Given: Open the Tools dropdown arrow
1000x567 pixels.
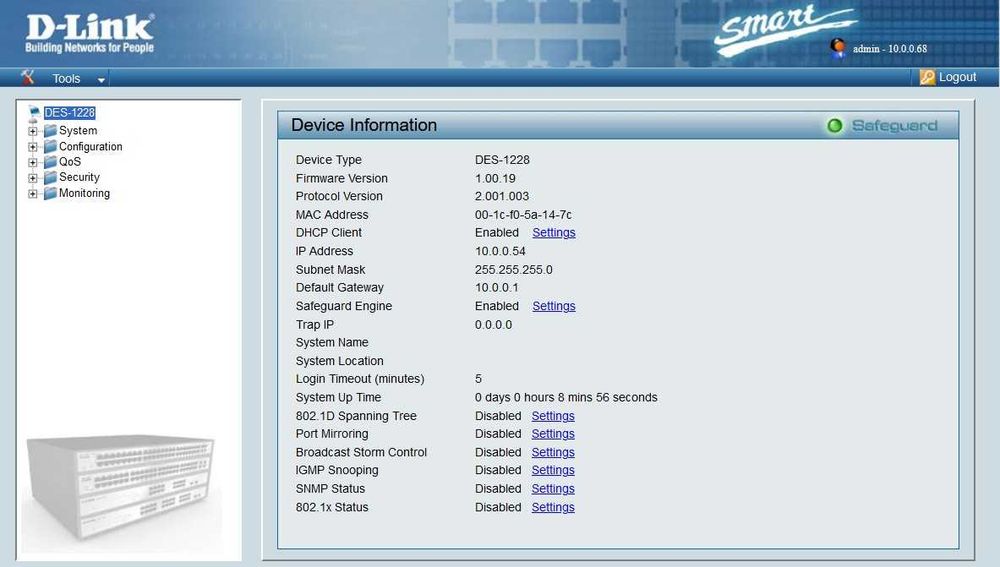Looking at the screenshot, I should point(101,80).
